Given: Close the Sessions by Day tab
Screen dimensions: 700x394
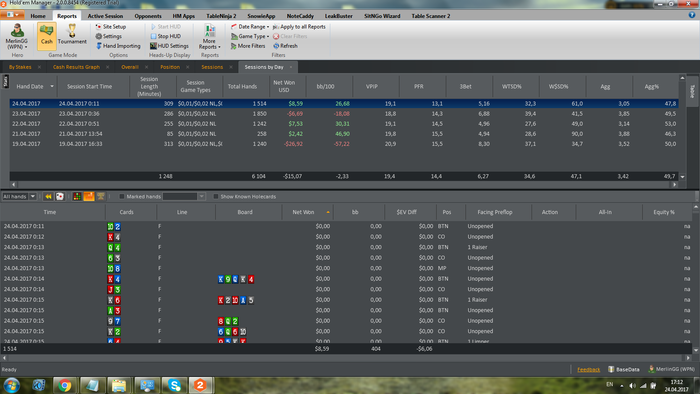Looking at the screenshot, I should (291, 67).
